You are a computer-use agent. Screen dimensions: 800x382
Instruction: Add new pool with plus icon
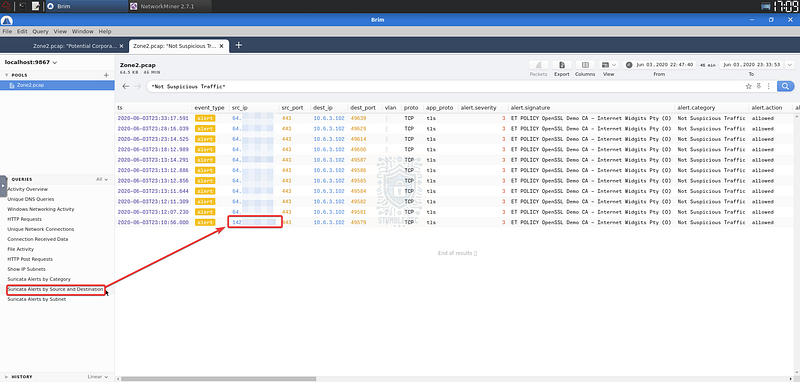106,75
